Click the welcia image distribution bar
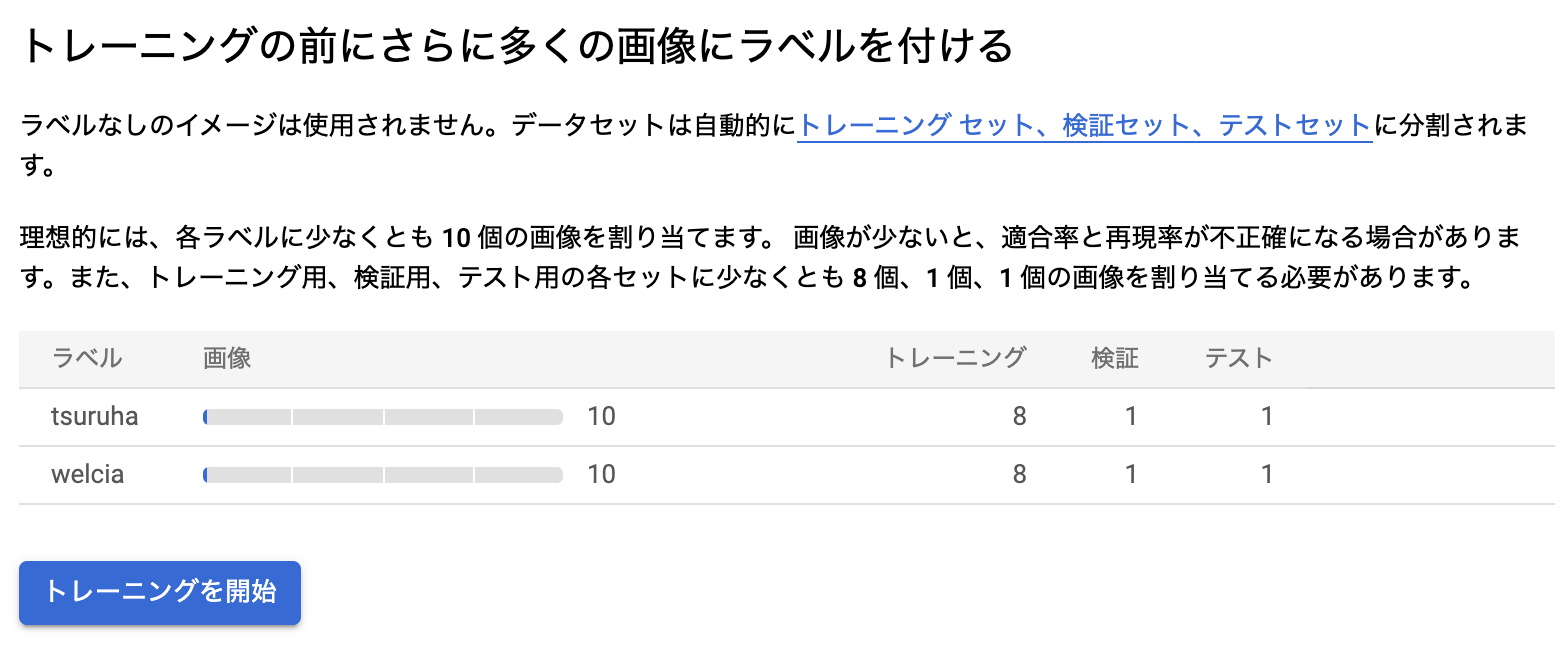Screen dimensions: 1564x653 tap(383, 474)
